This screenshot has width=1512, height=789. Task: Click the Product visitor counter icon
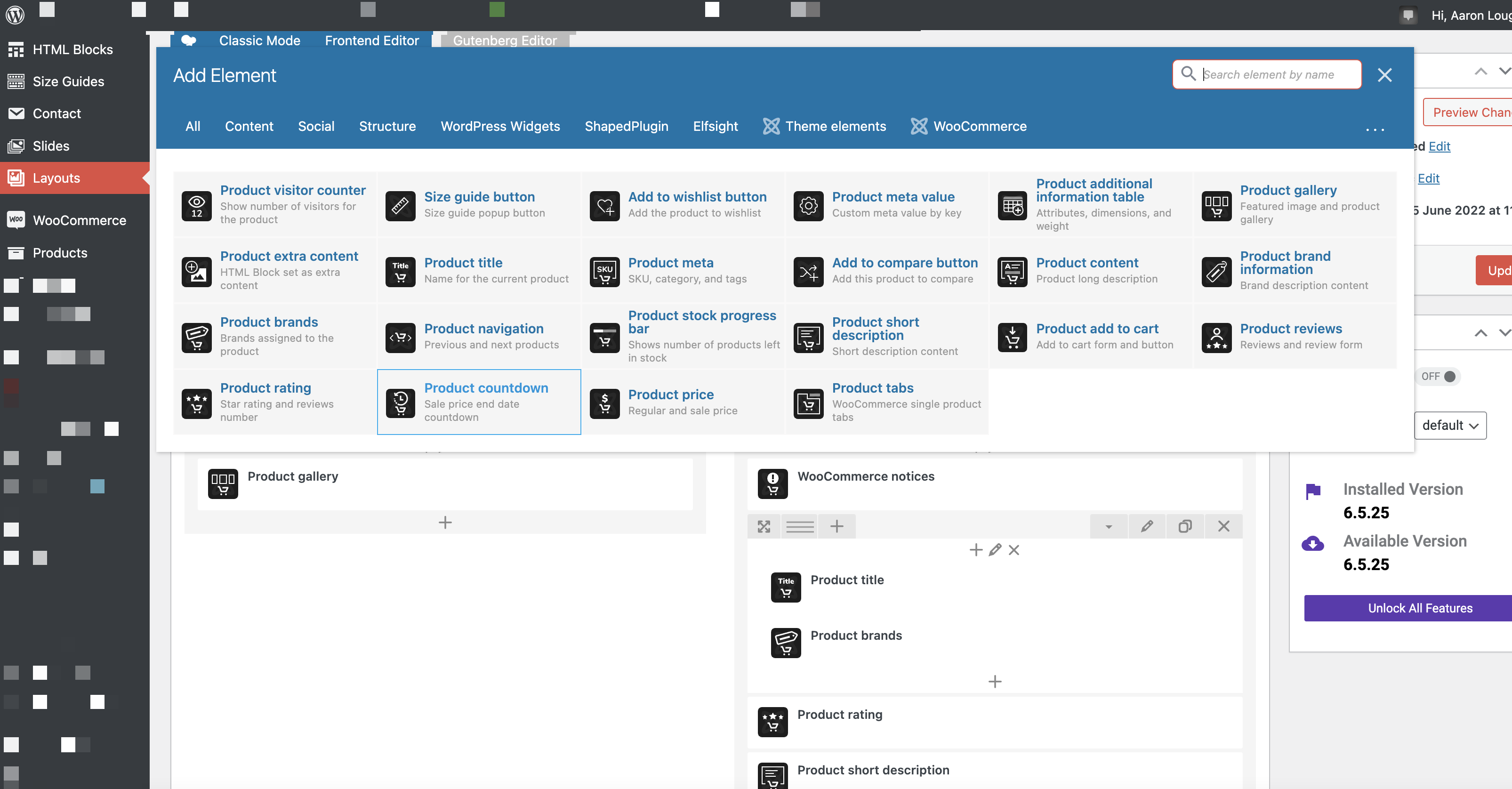click(196, 205)
